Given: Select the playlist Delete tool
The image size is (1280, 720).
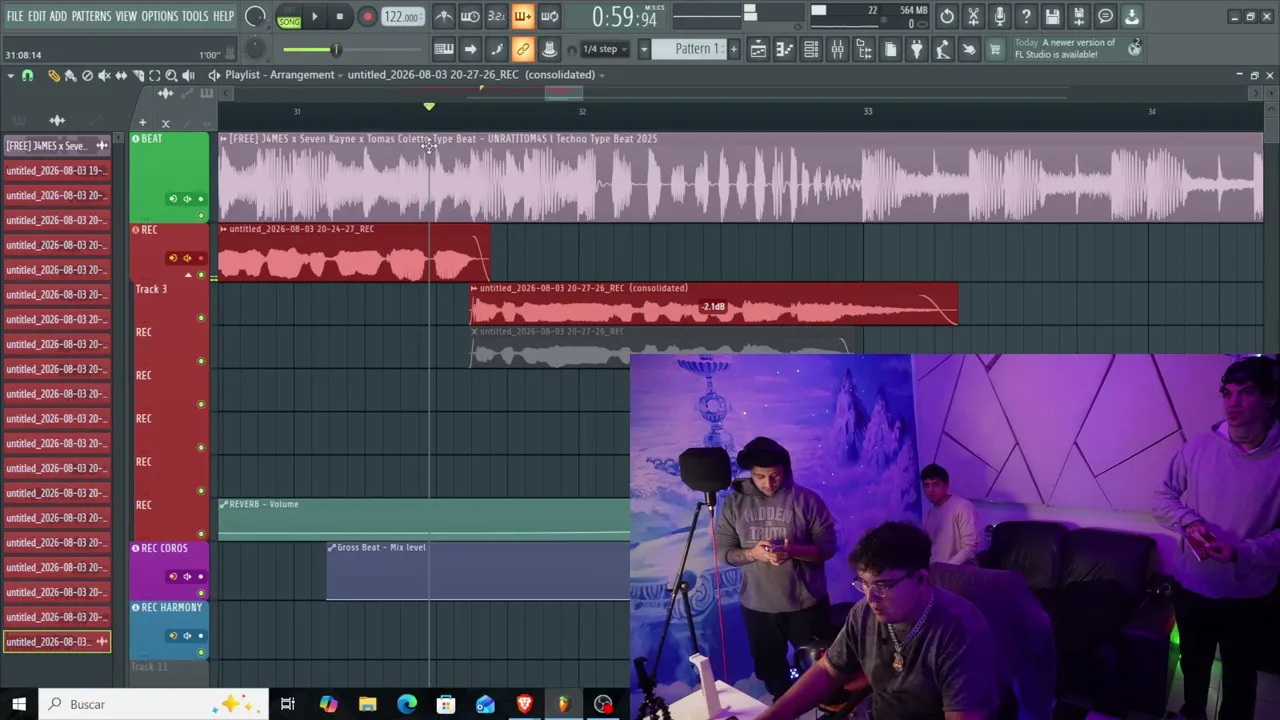Looking at the screenshot, I should 87,75.
